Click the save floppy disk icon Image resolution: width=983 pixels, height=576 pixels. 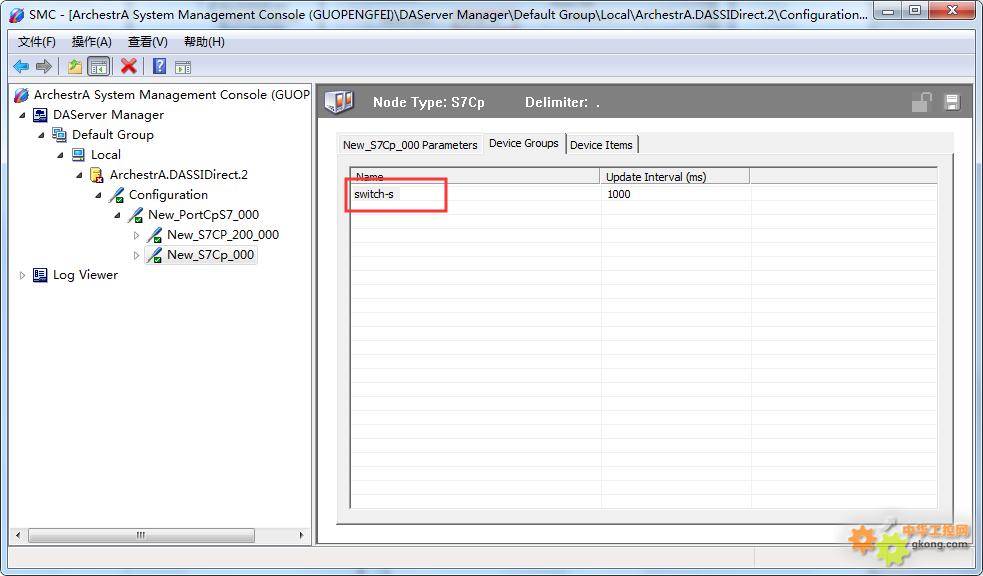coord(951,102)
